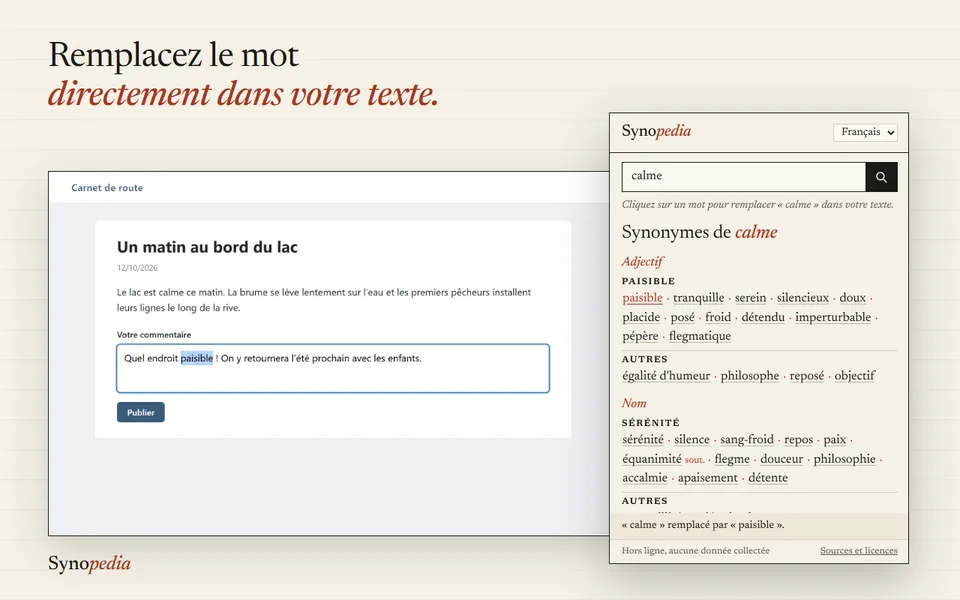Select synonym flegme
The image size is (960, 600).
pyautogui.click(x=732, y=459)
